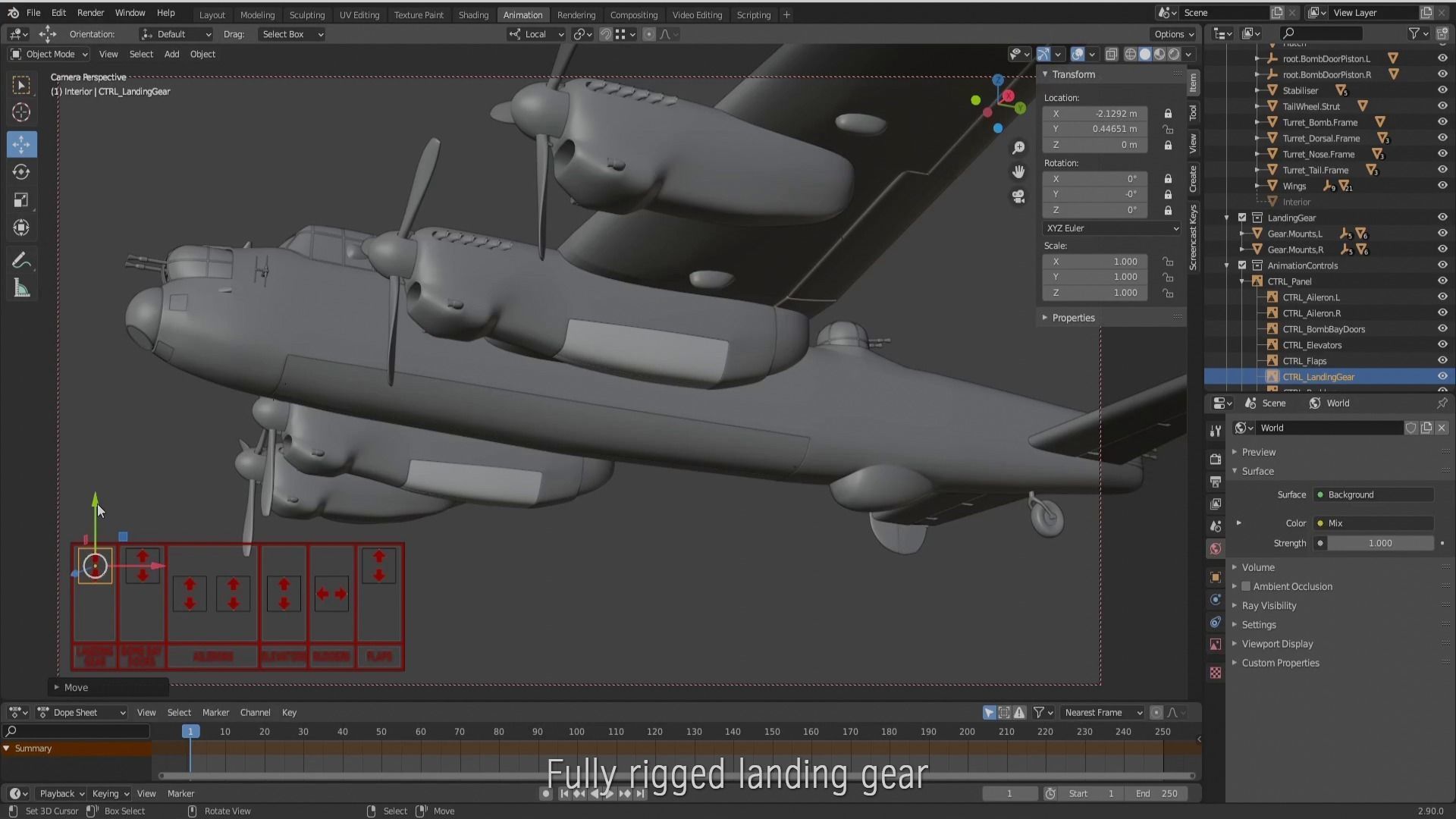Viewport: 1456px width, 819px height.
Task: Expand the Volume panel
Action: tap(1257, 567)
